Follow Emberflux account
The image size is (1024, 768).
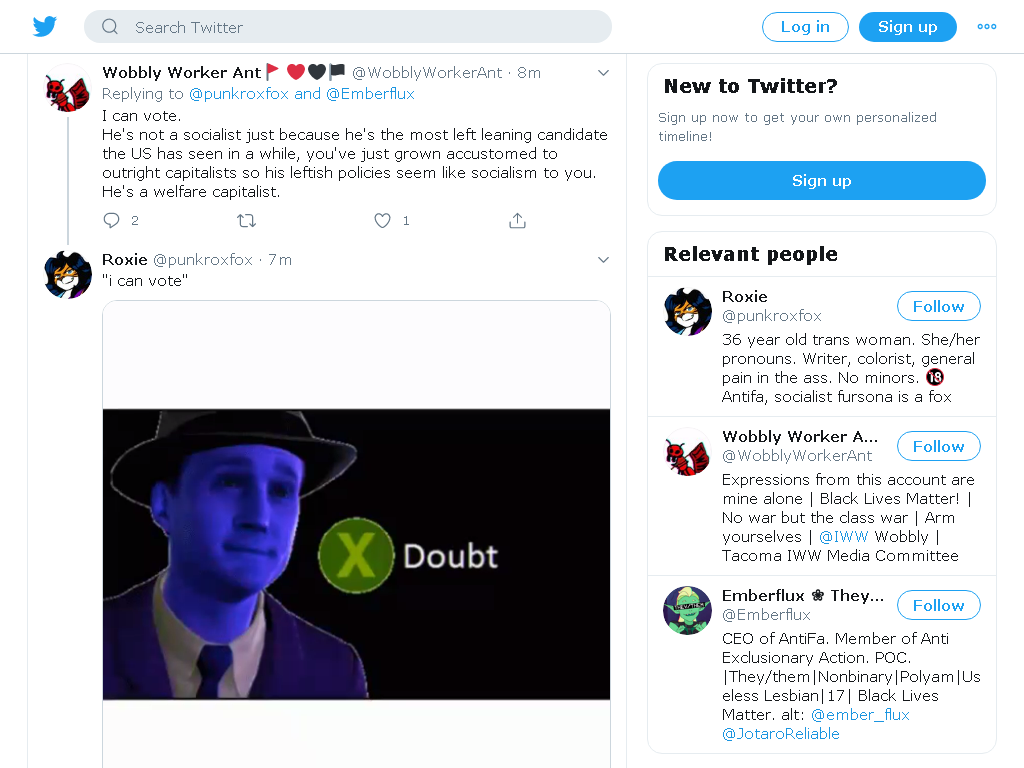(938, 605)
